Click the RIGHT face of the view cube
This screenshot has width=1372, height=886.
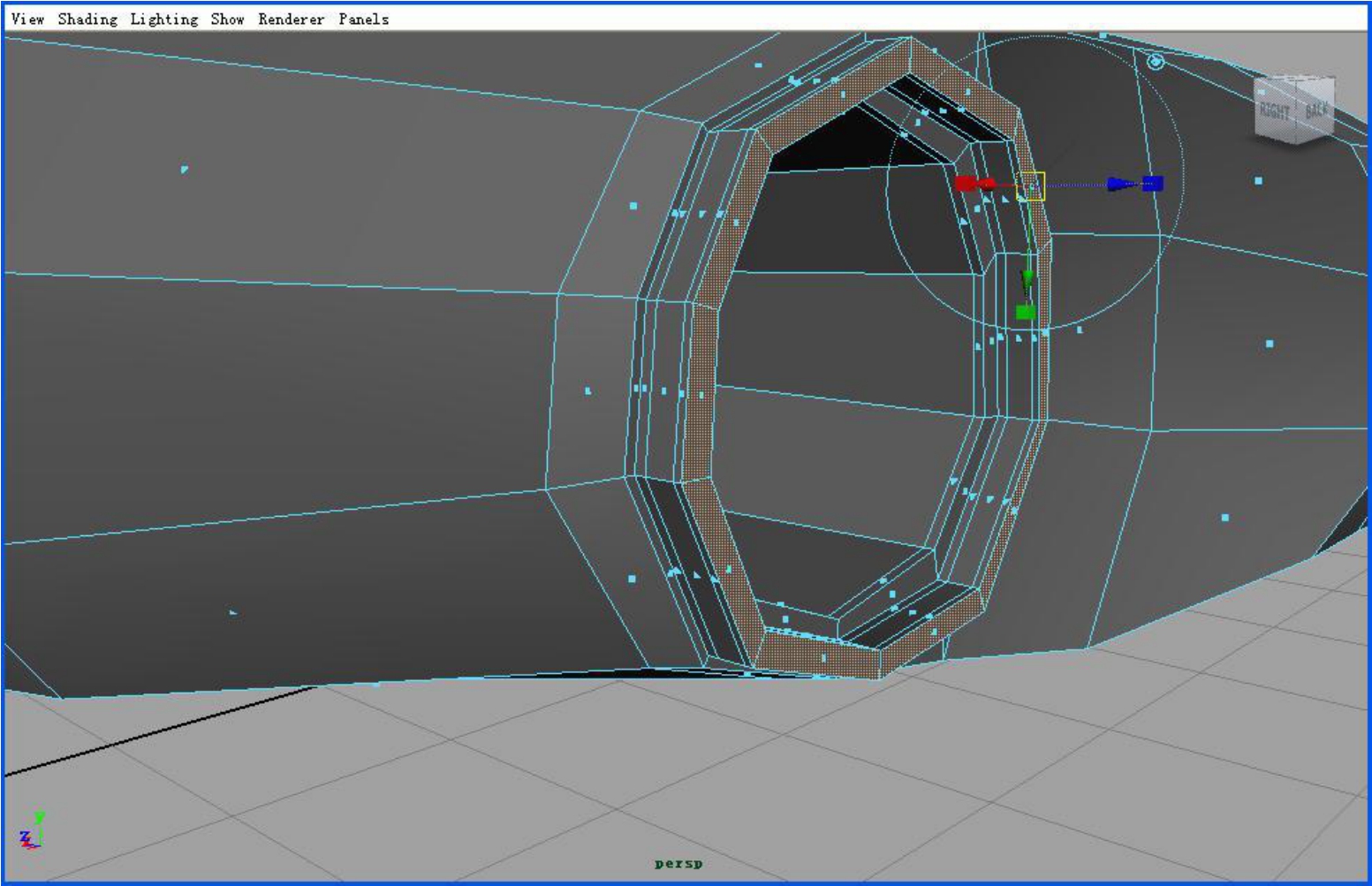click(1275, 112)
